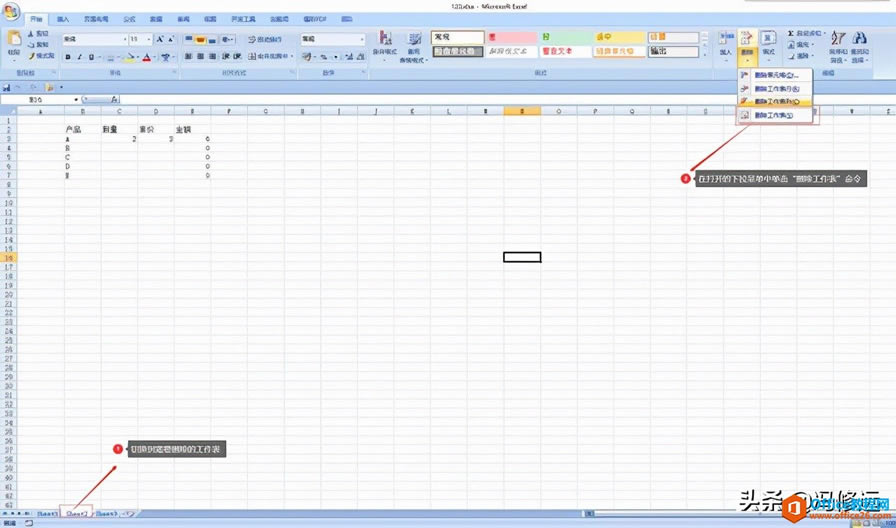Click the Name Box field
The height and width of the screenshot is (528, 896).
[40, 99]
